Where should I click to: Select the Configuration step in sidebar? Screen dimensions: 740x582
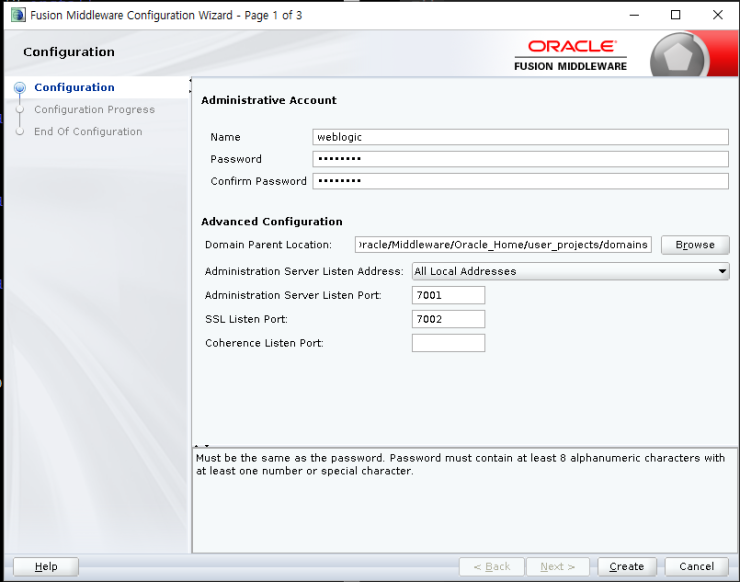(74, 87)
